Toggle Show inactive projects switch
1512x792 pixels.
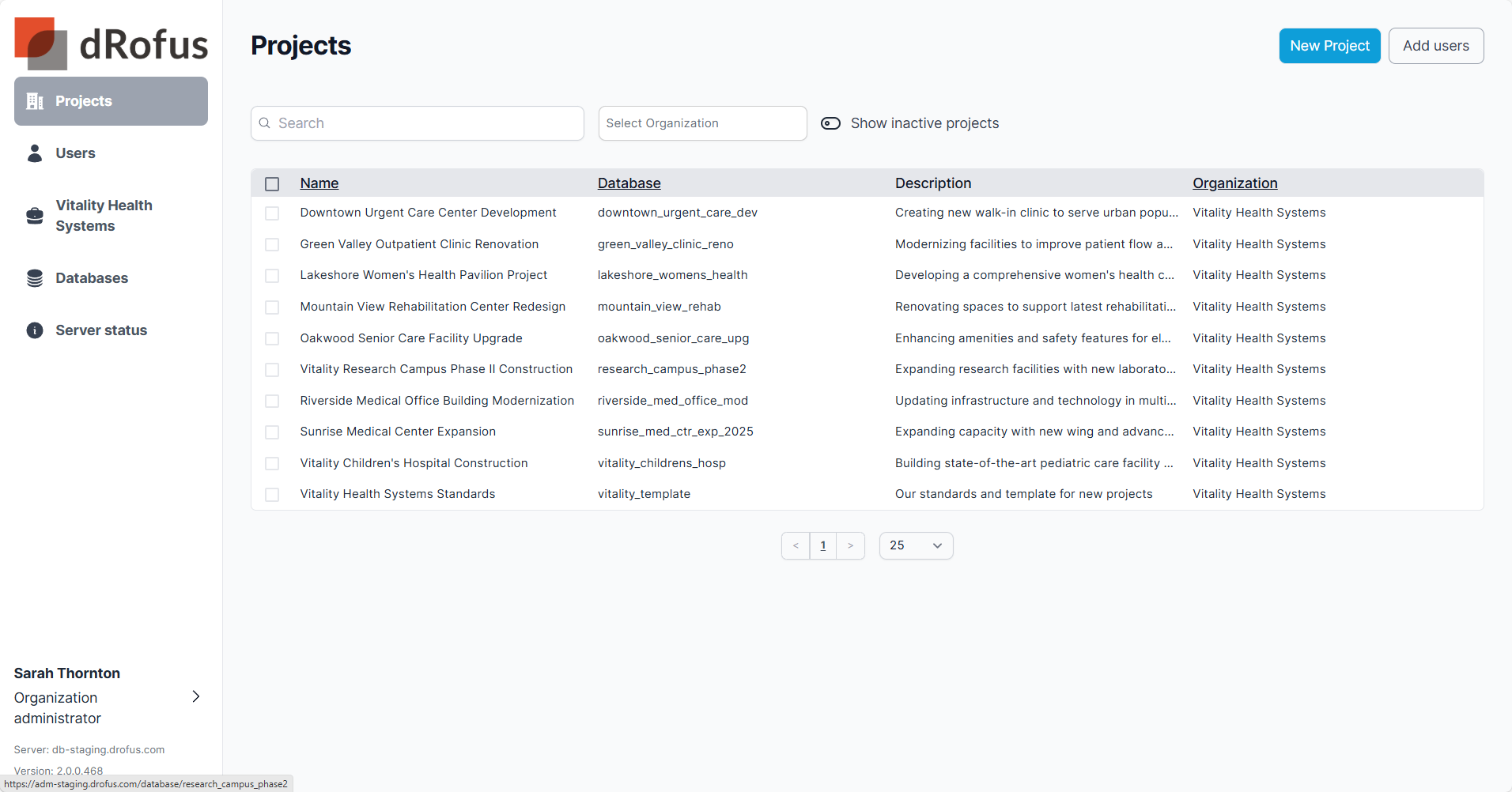pos(830,123)
